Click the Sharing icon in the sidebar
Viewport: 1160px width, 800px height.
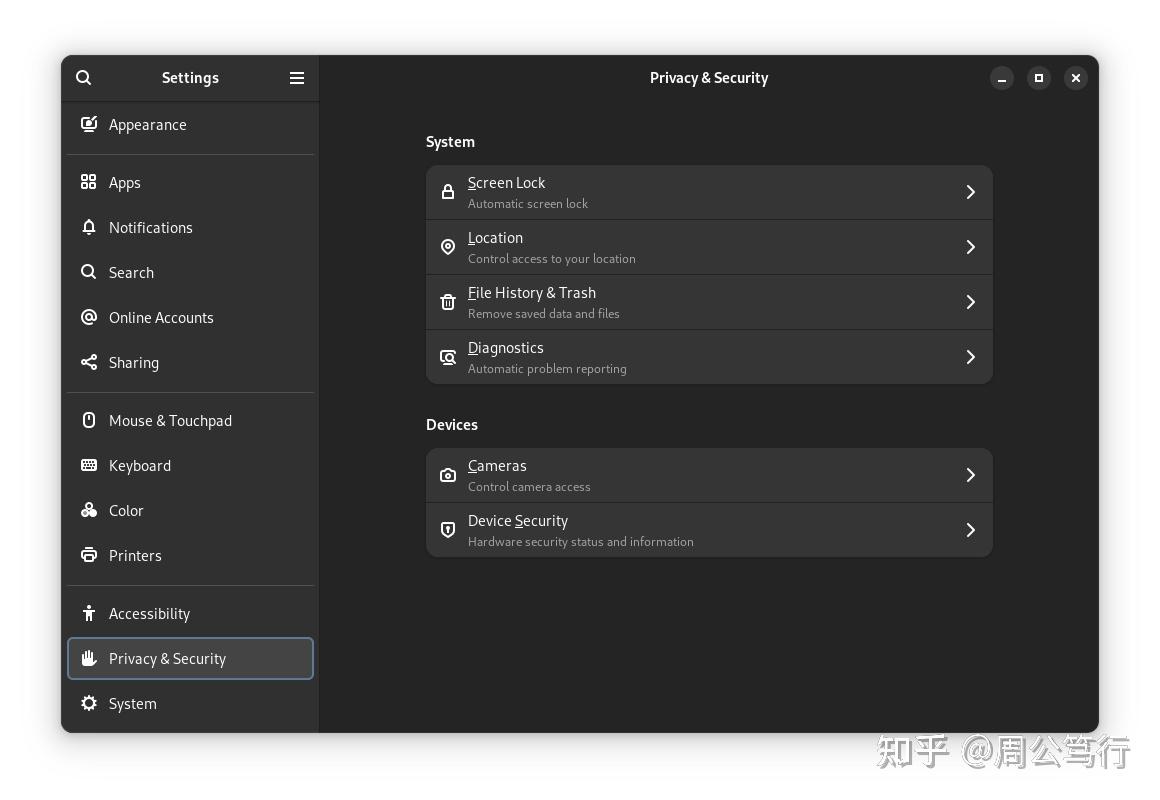89,363
